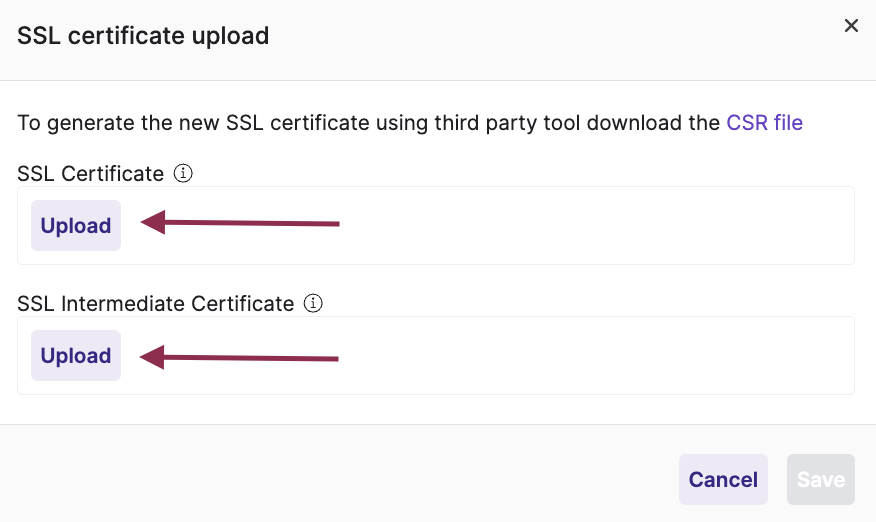Screen dimensions: 876x522
Task: Upload a file for SSL Intermediate Certificate
Action: pos(76,355)
